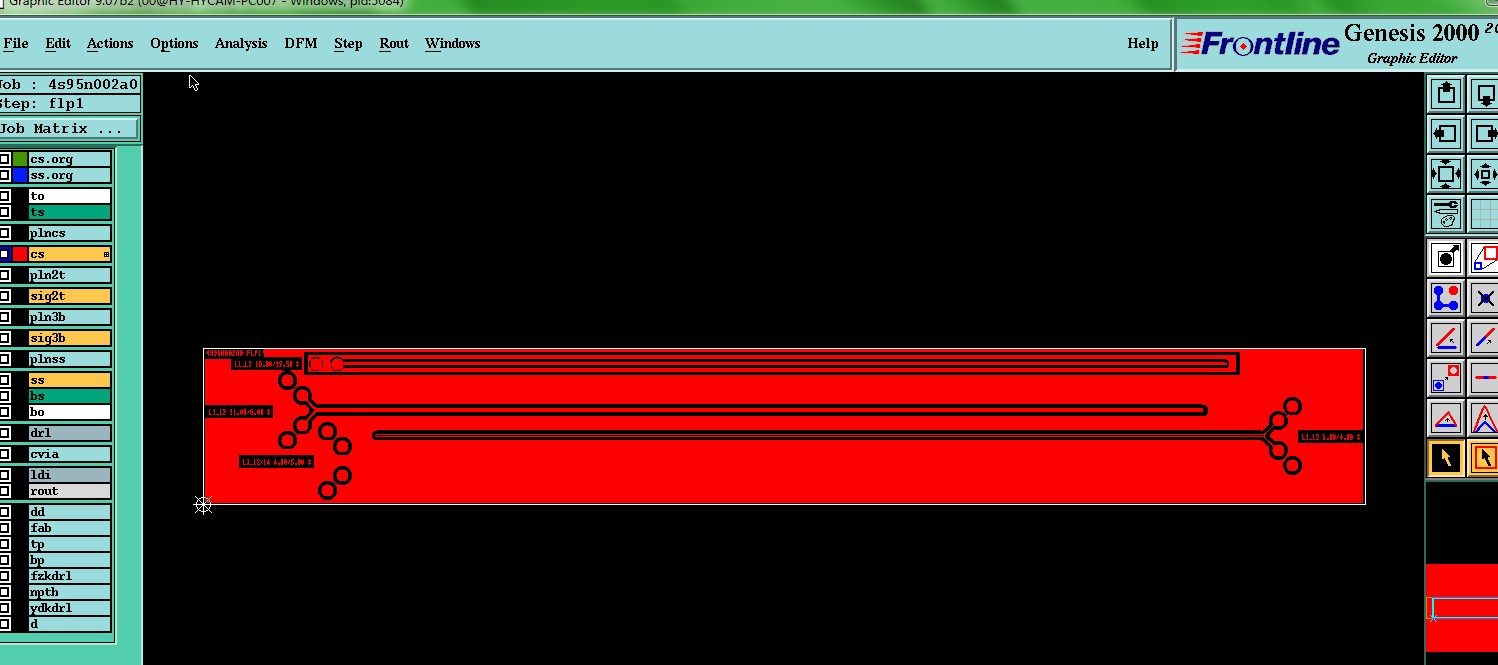Screen dimensions: 1498x665
Task: Select the red-blue diagonal line tool
Action: click(1484, 338)
